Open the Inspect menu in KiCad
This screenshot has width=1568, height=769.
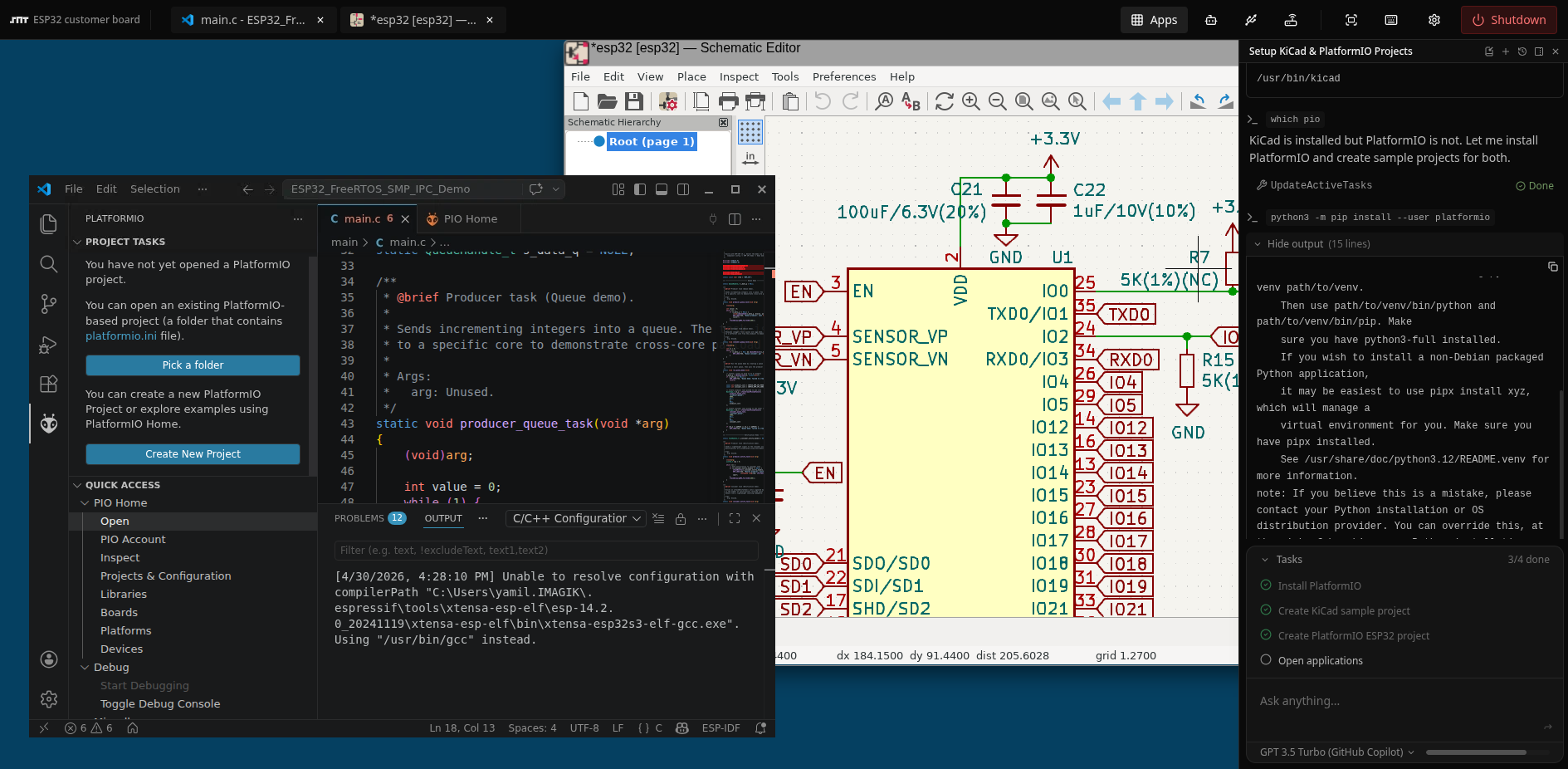tap(739, 76)
